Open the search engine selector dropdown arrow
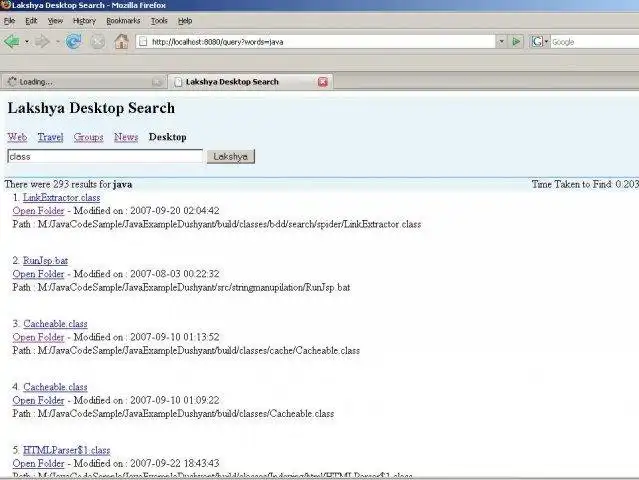 click(546, 42)
